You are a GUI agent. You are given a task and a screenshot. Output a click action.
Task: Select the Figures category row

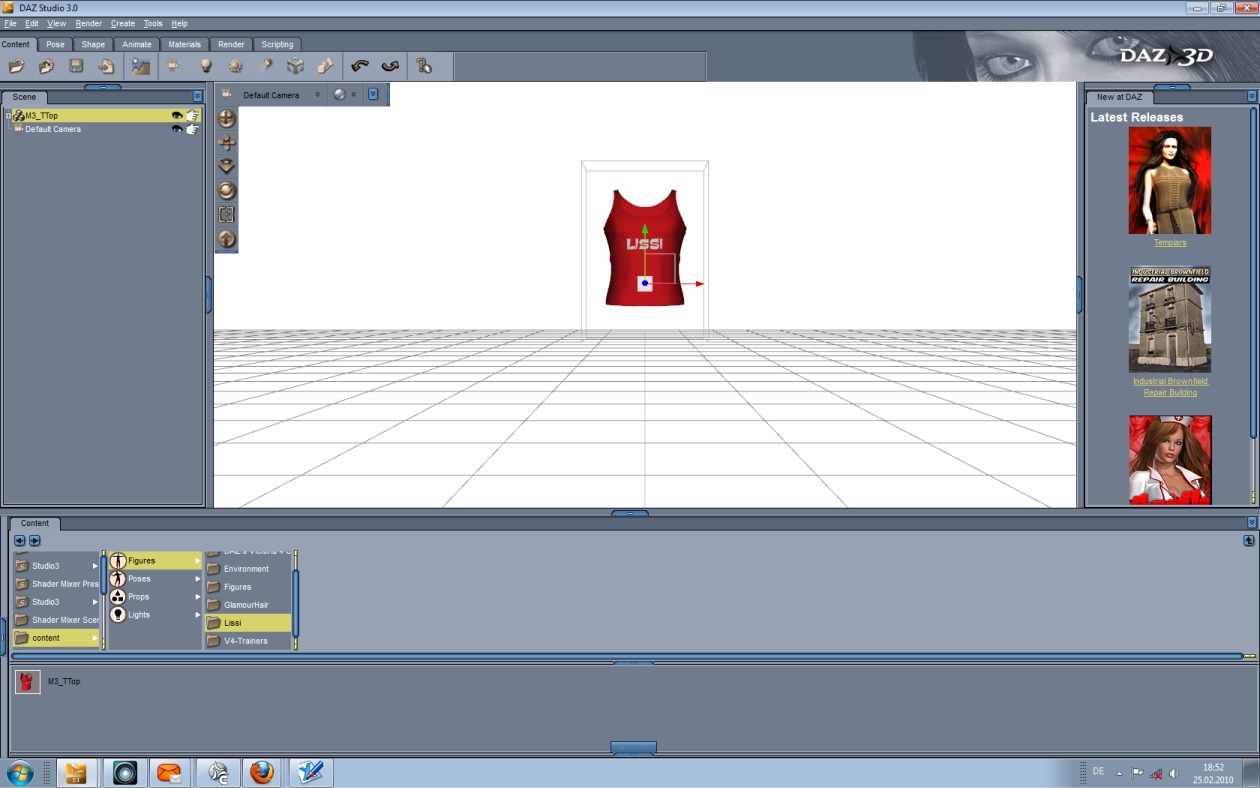[155, 561]
